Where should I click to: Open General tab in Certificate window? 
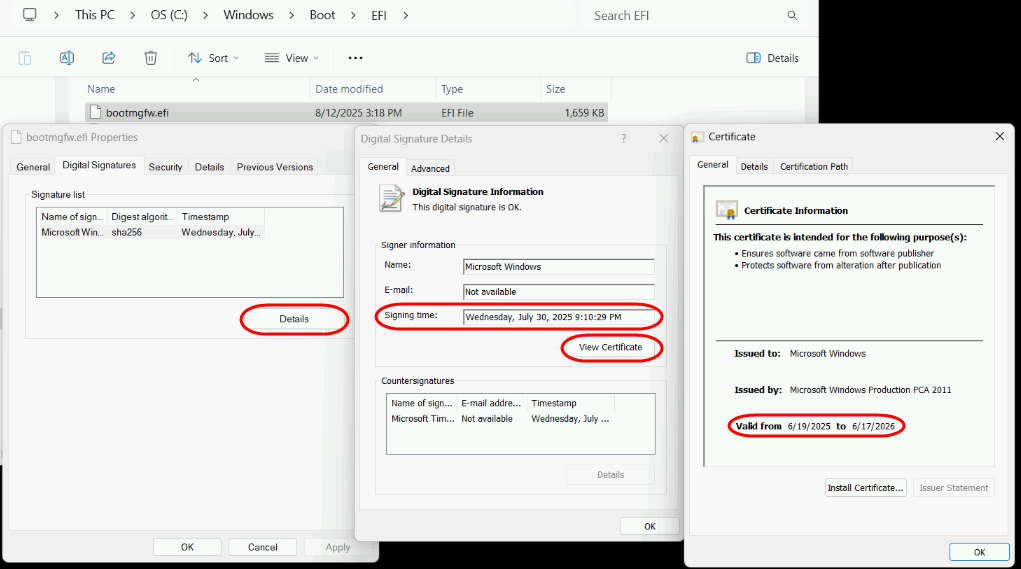[712, 165]
